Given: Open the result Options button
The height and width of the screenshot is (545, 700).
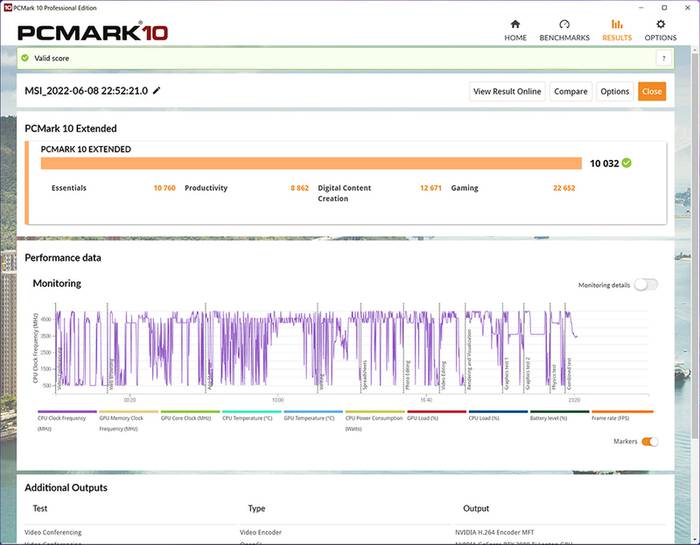Looking at the screenshot, I should 615,91.
